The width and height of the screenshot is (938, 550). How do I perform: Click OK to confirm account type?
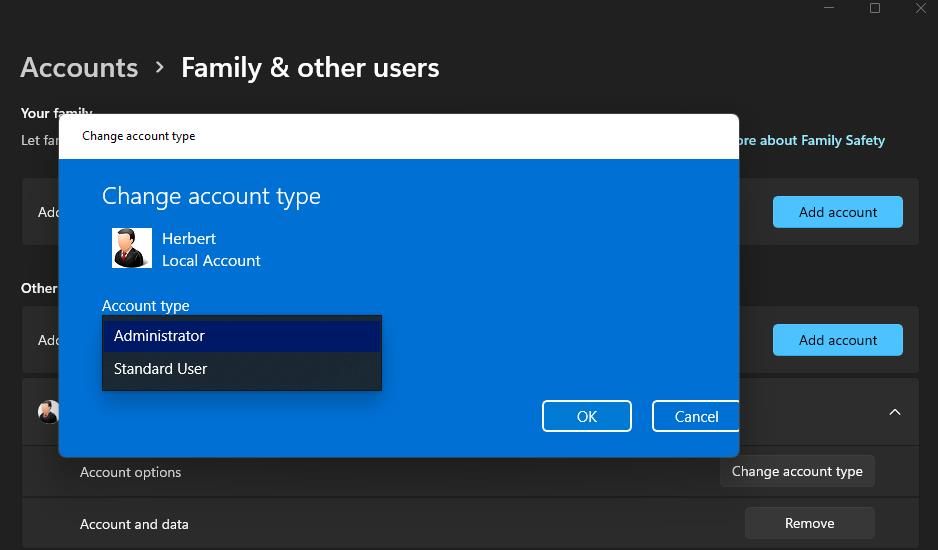tap(586, 416)
